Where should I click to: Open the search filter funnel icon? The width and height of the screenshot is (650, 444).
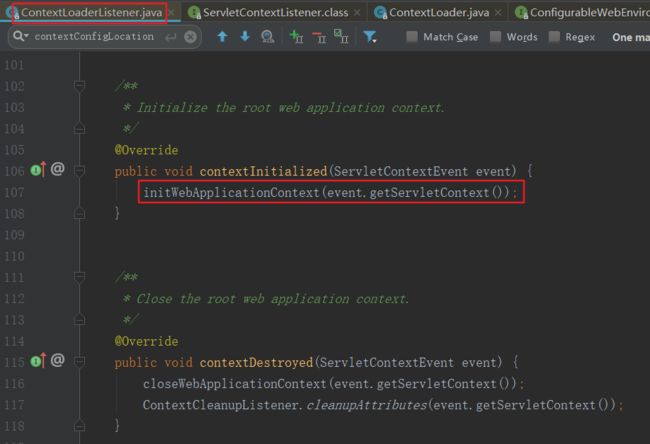370,37
